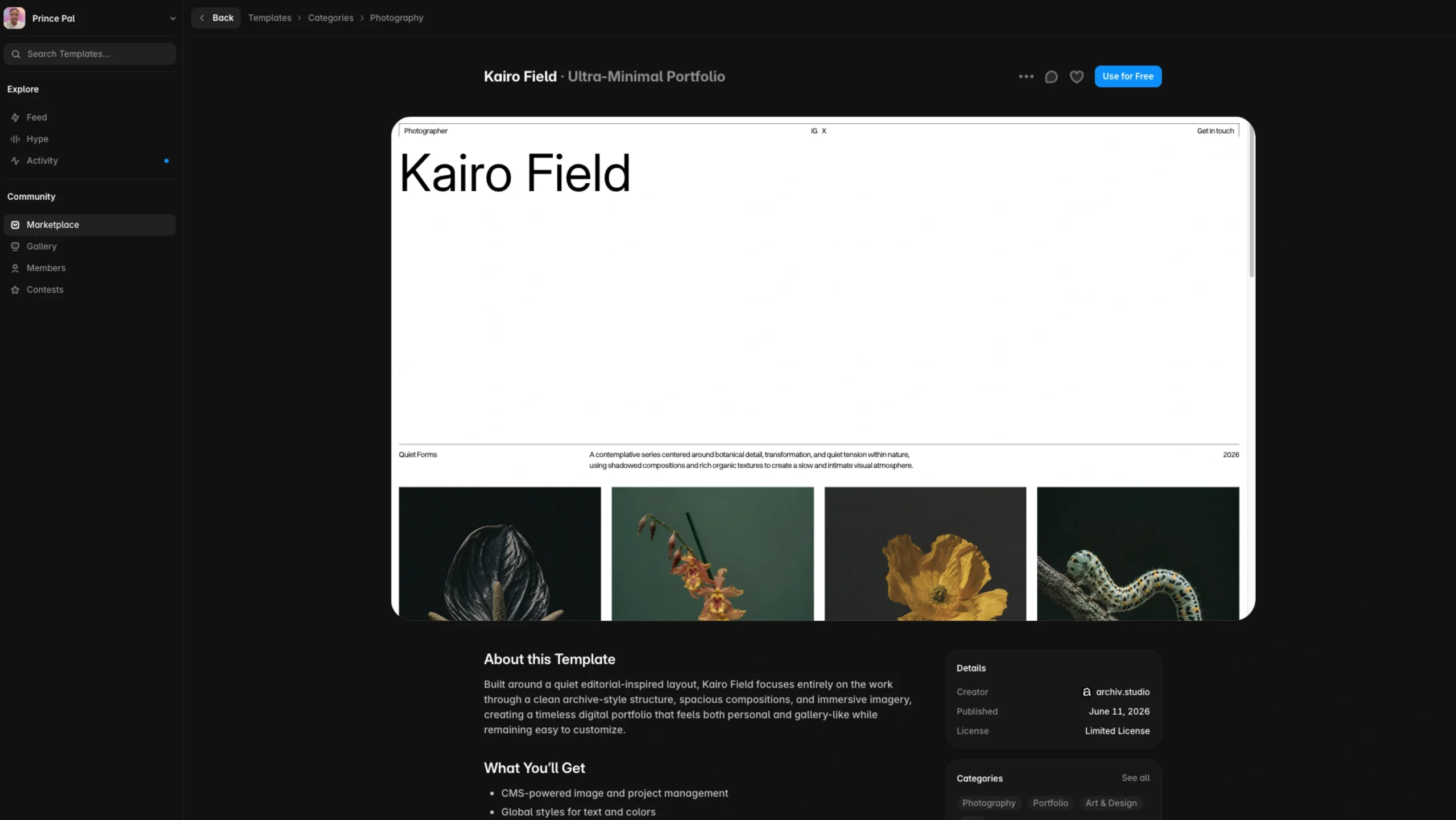Click Get in touch in preview
The width and height of the screenshot is (1456, 820).
1215,131
